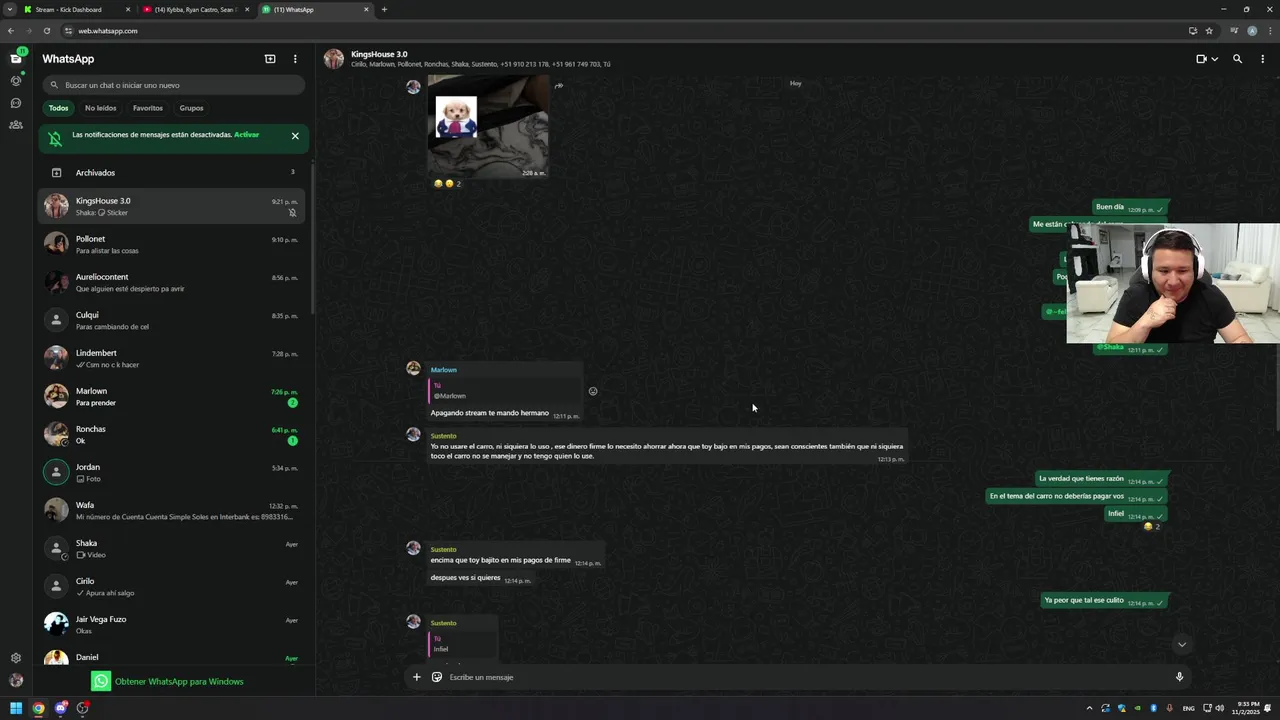1280x720 pixels.
Task: Focus the chat search field
Action: [173, 85]
